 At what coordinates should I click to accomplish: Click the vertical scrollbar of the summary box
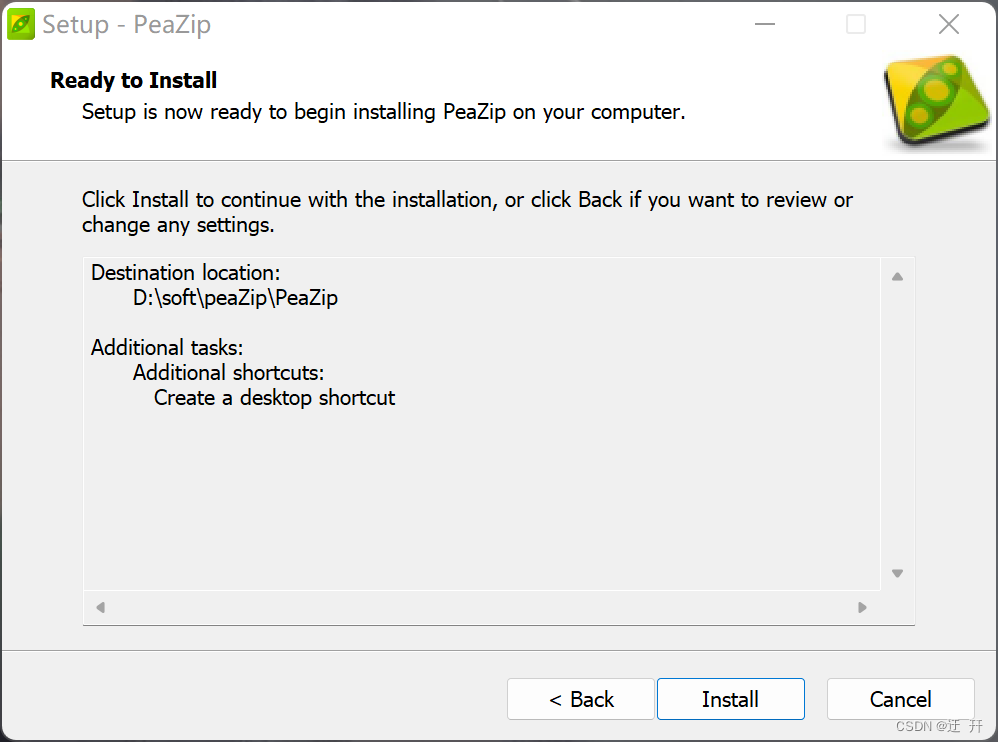(x=897, y=430)
